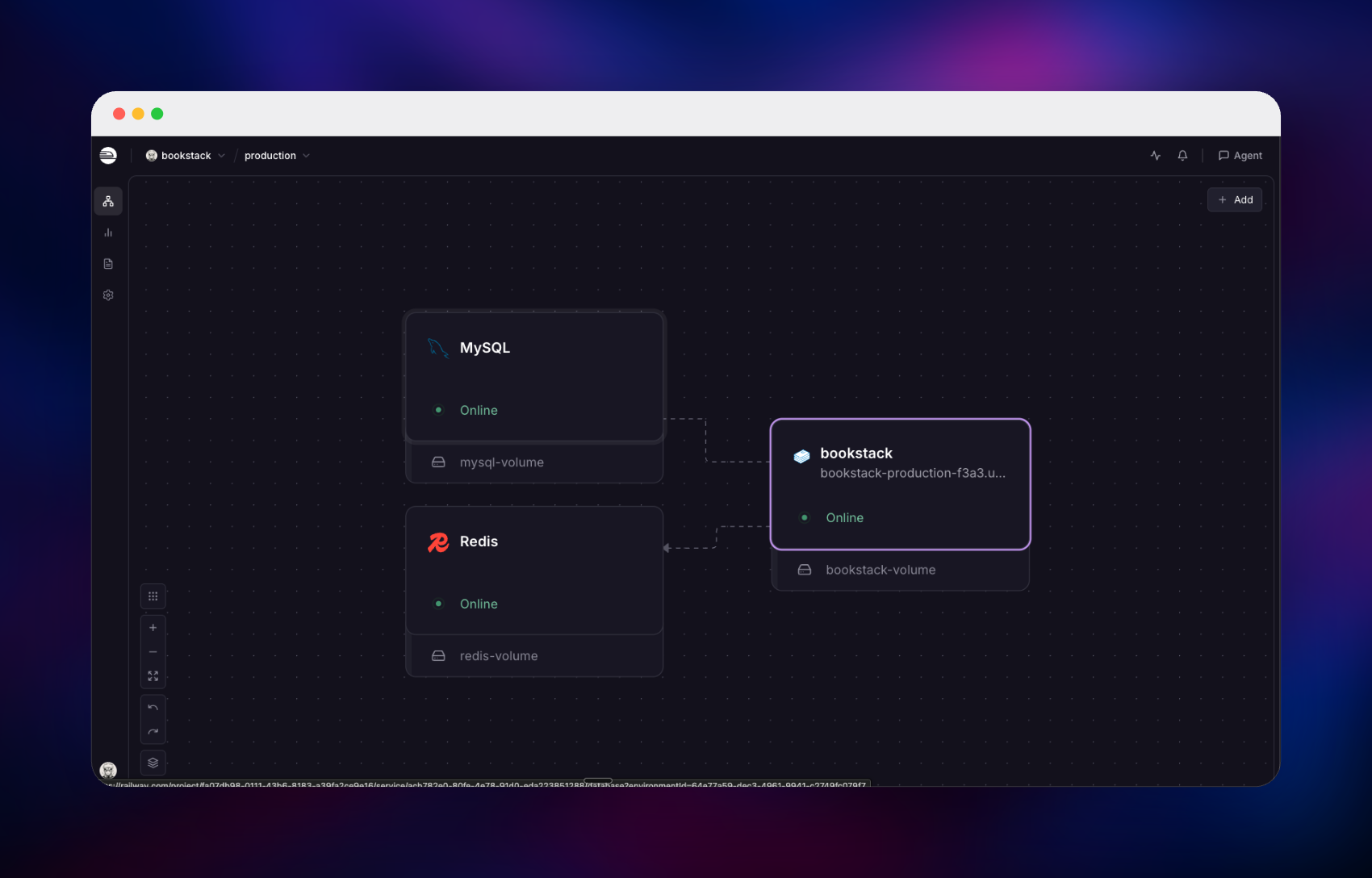Zoom in on the canvas

pos(153,628)
